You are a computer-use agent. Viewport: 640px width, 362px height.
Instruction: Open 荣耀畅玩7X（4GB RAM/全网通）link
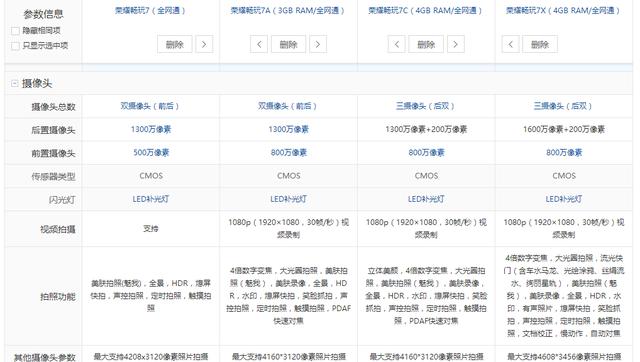563,11
